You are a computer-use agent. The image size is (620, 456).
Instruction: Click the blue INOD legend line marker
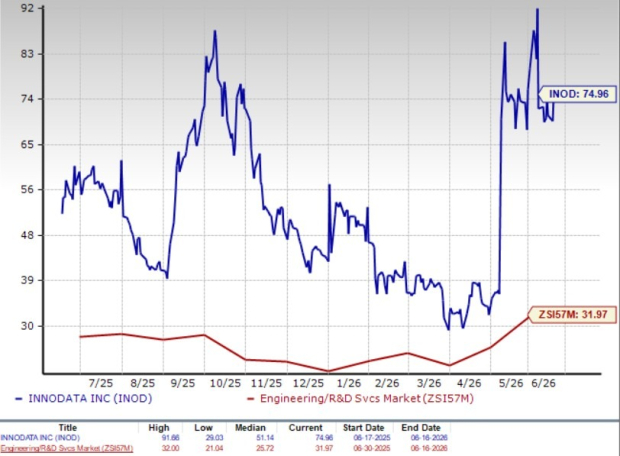point(19,399)
